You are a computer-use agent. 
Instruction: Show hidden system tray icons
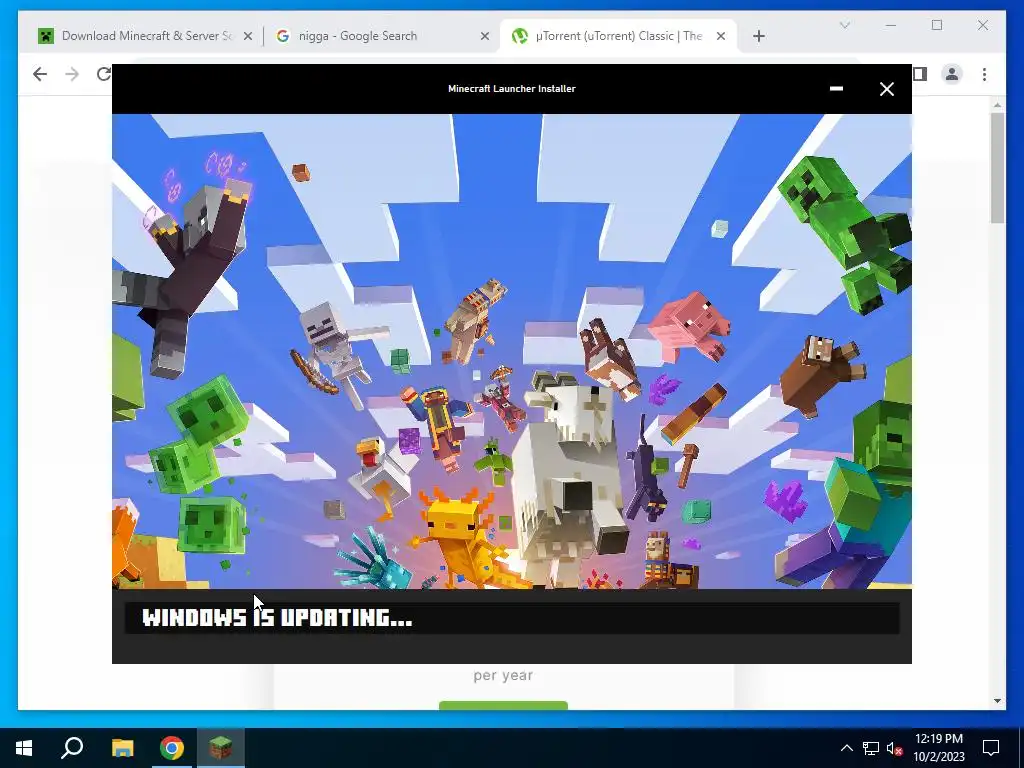(846, 748)
